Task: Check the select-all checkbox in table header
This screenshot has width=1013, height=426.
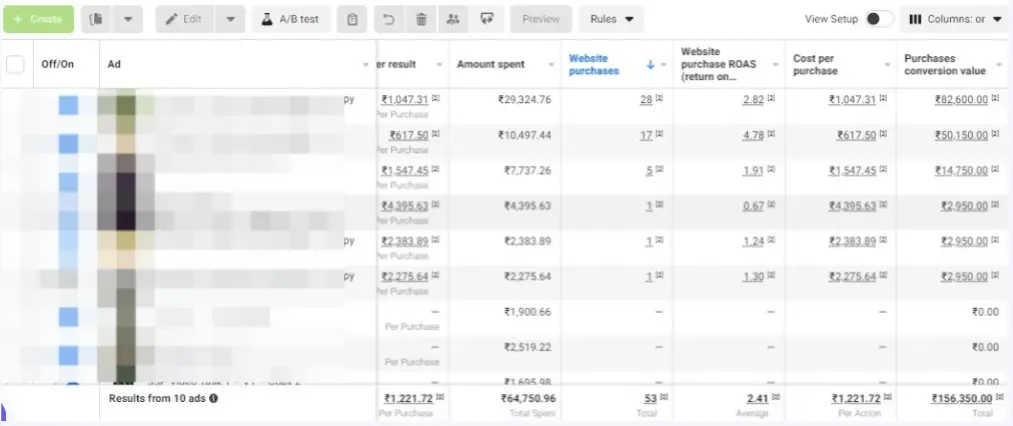Action: [15, 64]
